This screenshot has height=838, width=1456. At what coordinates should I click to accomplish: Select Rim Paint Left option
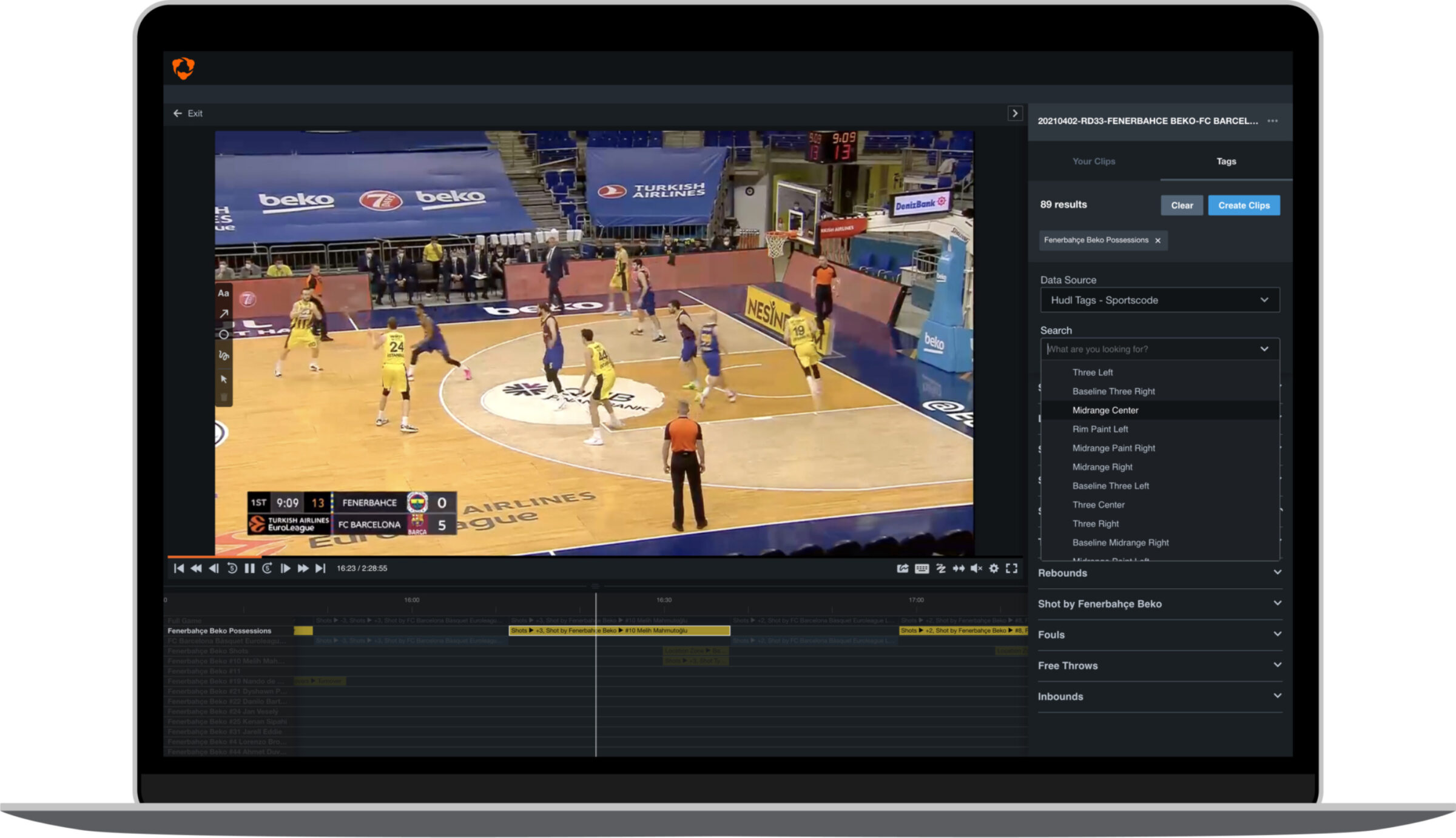pos(1159,429)
